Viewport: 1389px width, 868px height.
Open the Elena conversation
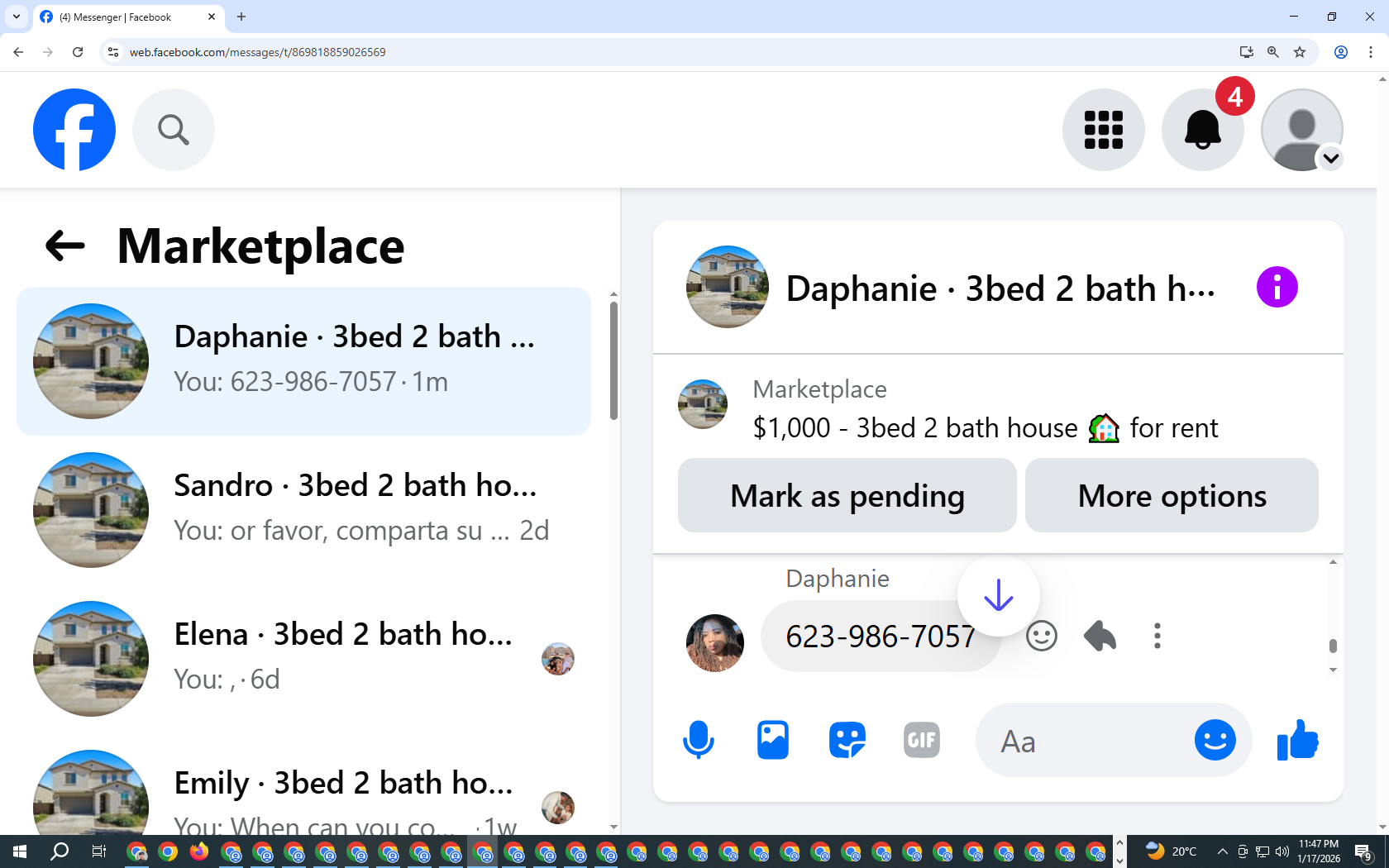coord(303,659)
